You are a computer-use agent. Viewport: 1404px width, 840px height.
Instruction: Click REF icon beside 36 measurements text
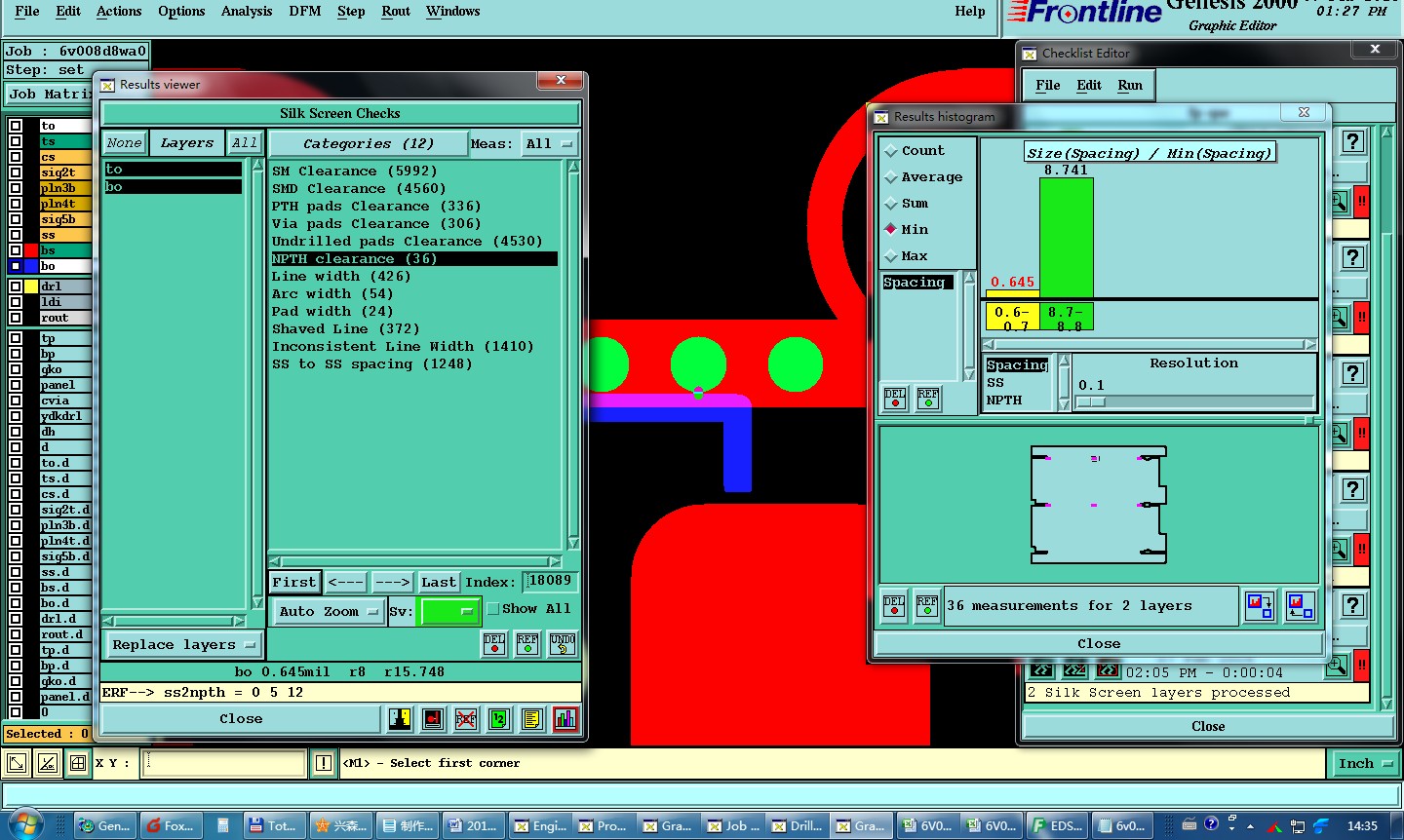pos(927,606)
